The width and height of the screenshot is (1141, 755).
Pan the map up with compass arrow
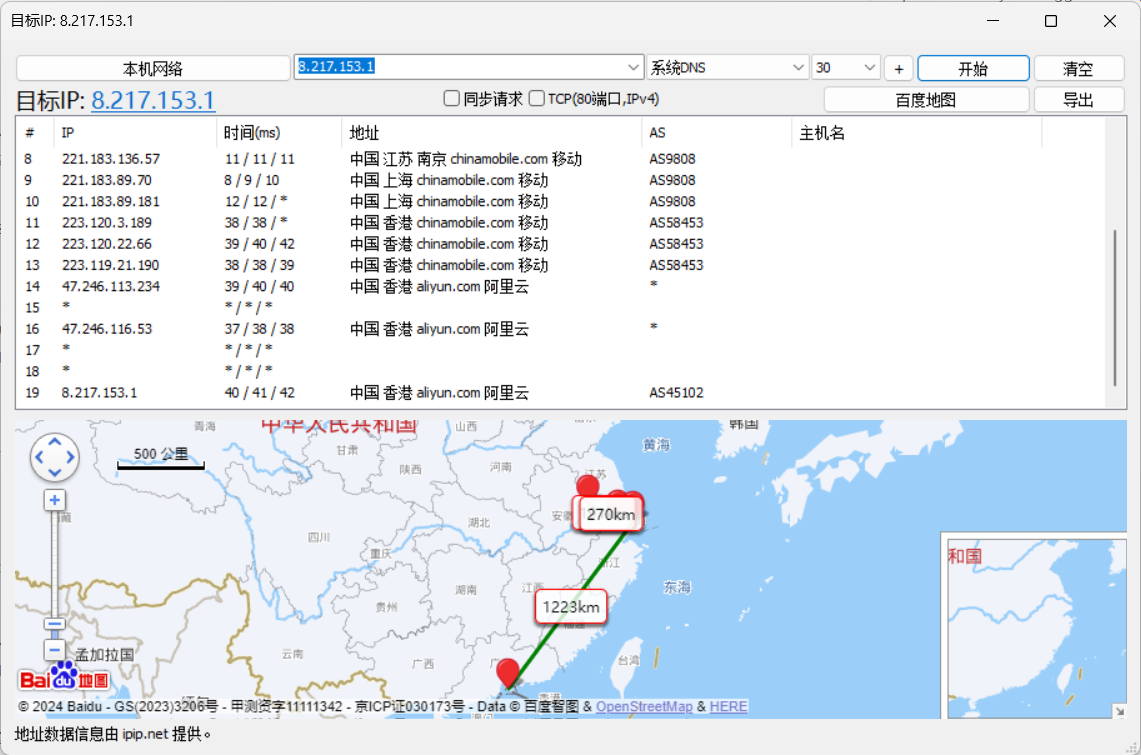pyautogui.click(x=55, y=442)
